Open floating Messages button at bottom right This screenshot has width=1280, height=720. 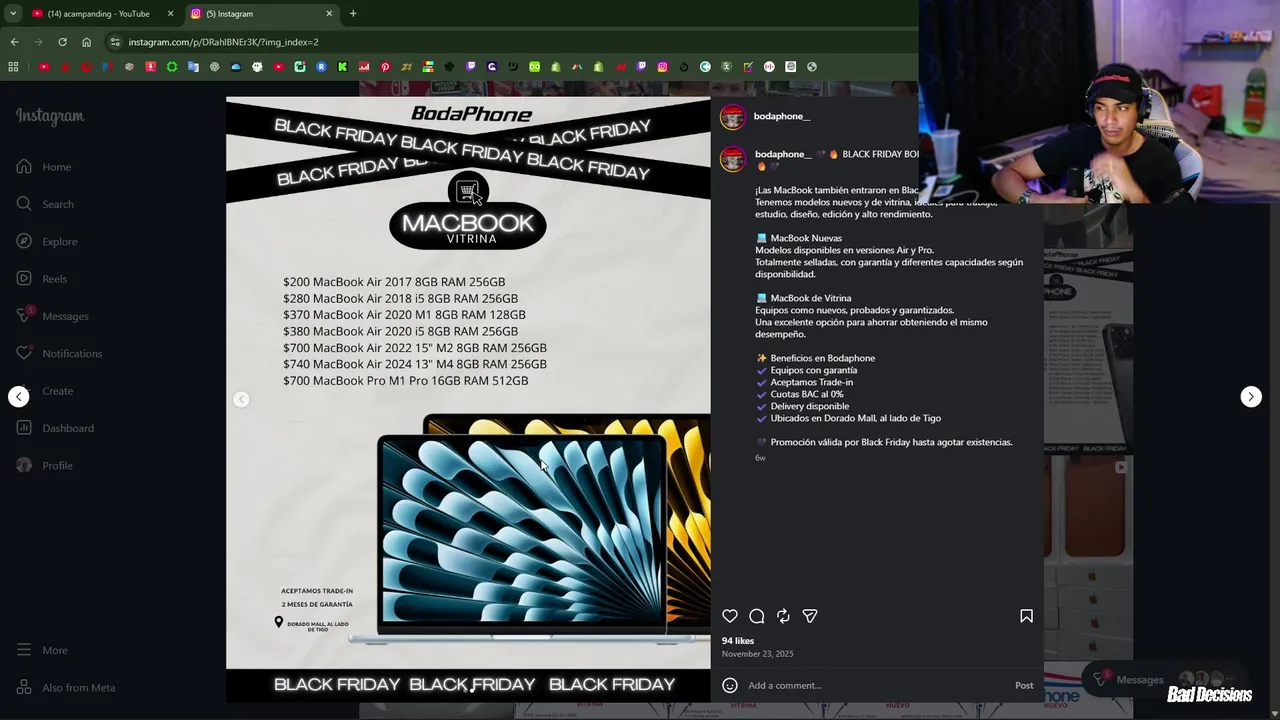(x=1163, y=680)
